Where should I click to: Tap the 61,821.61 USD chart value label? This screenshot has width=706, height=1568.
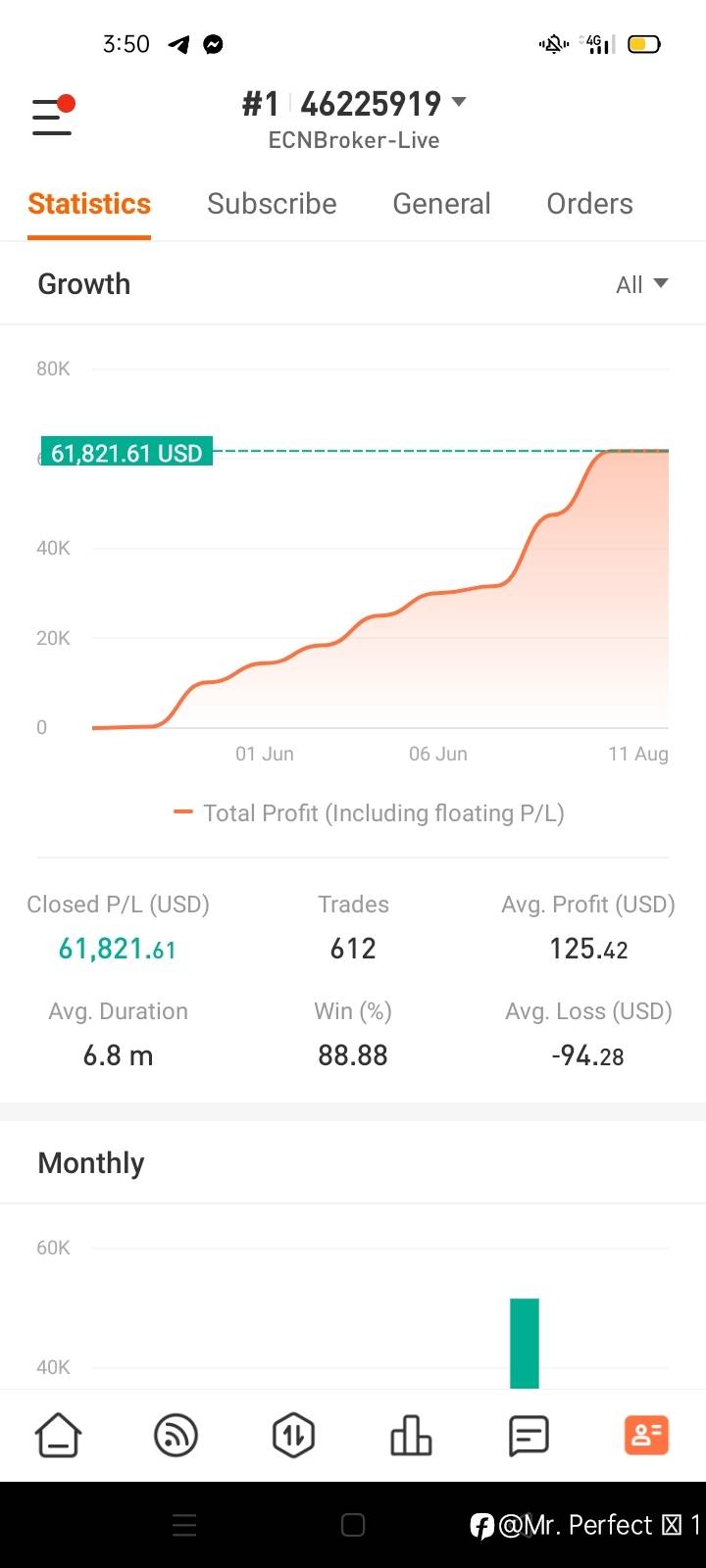pos(126,453)
